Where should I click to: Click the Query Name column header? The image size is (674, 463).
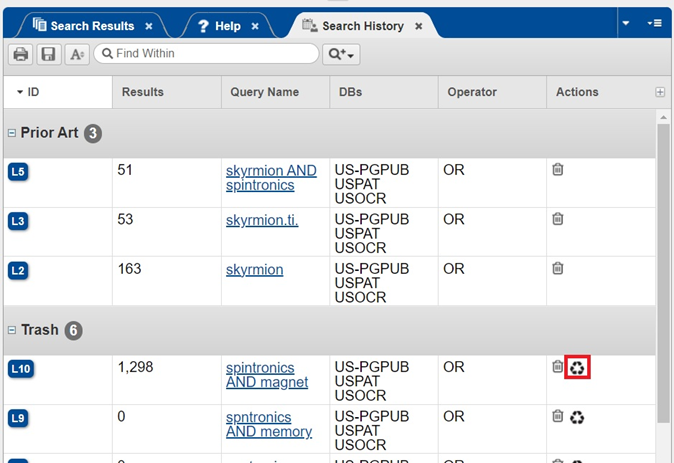[276, 92]
